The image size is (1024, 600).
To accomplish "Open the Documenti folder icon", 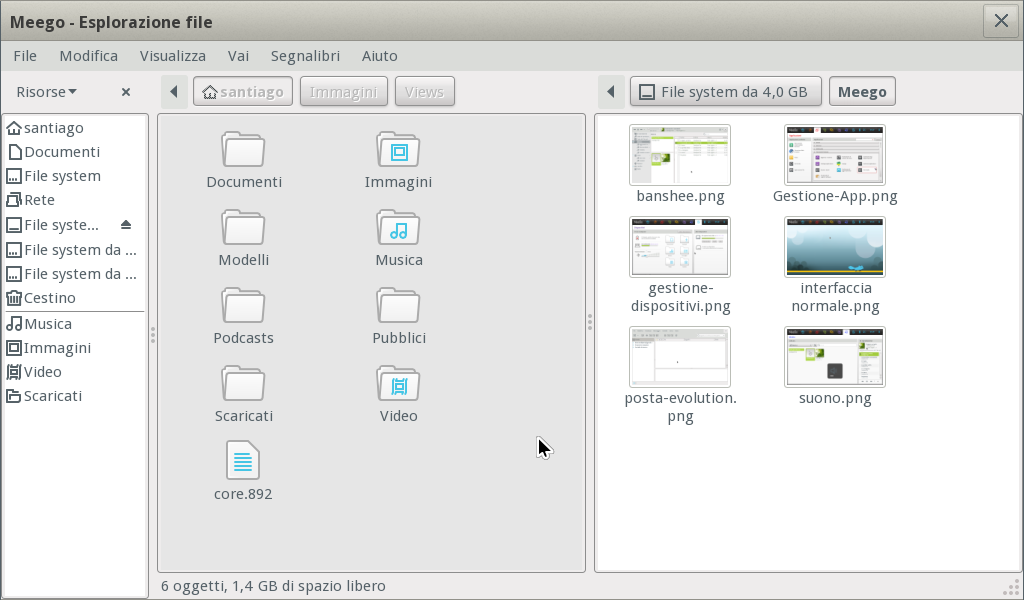I will (x=243, y=150).
